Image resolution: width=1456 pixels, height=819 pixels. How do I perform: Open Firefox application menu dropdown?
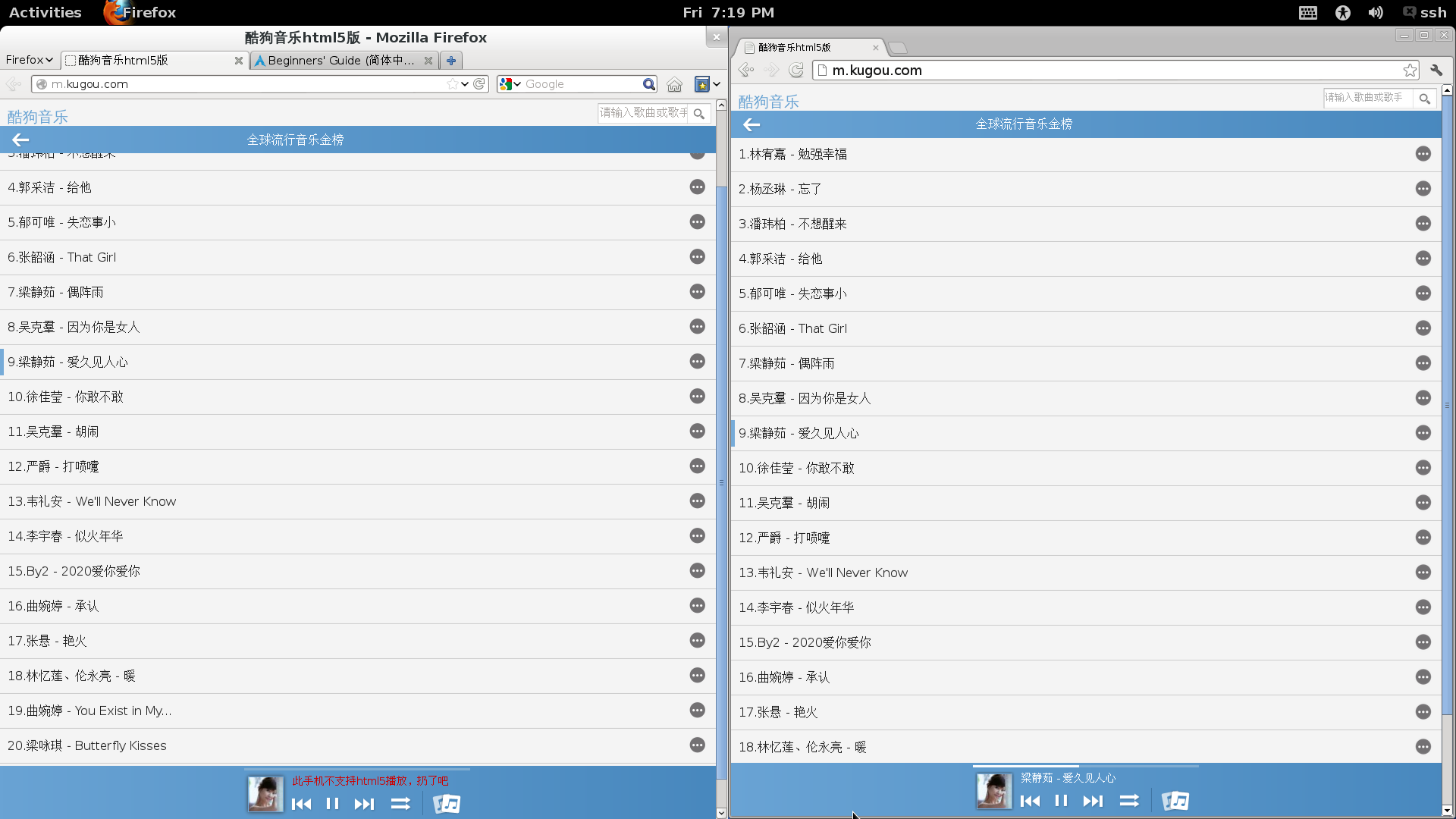pyautogui.click(x=29, y=60)
